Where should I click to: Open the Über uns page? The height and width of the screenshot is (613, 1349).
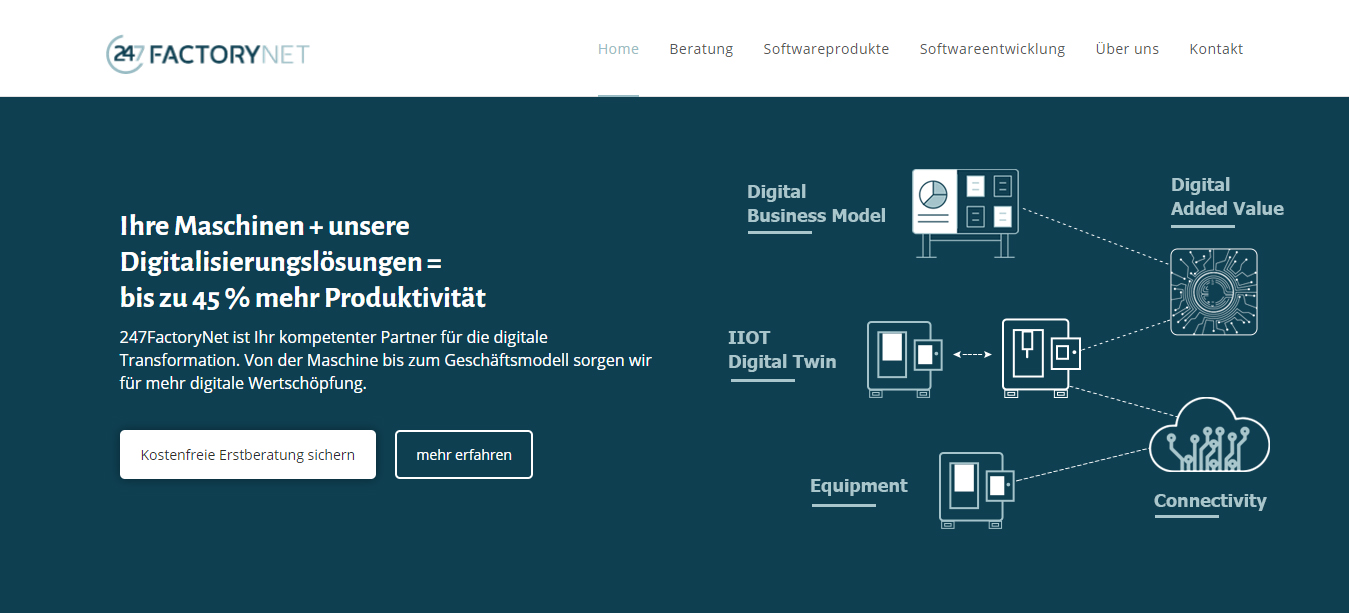point(1127,49)
